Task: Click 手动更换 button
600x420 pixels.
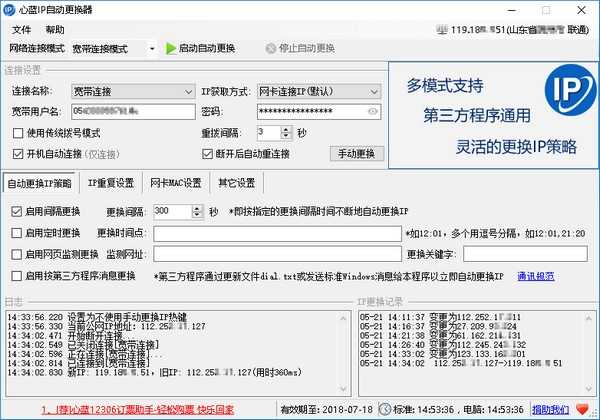Action: (357, 154)
